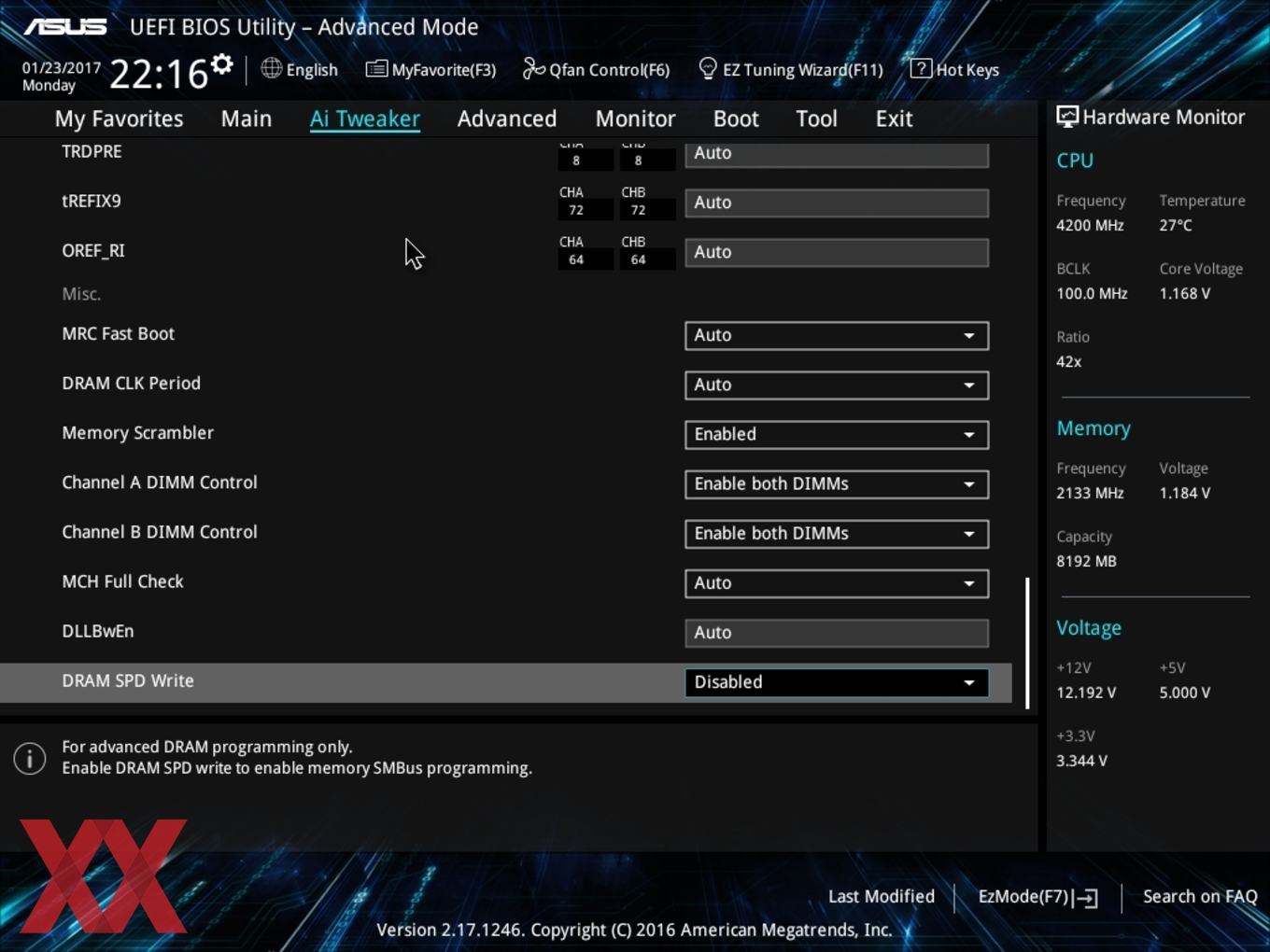Click the globe language icon
The image size is (1270, 952).
click(271, 68)
